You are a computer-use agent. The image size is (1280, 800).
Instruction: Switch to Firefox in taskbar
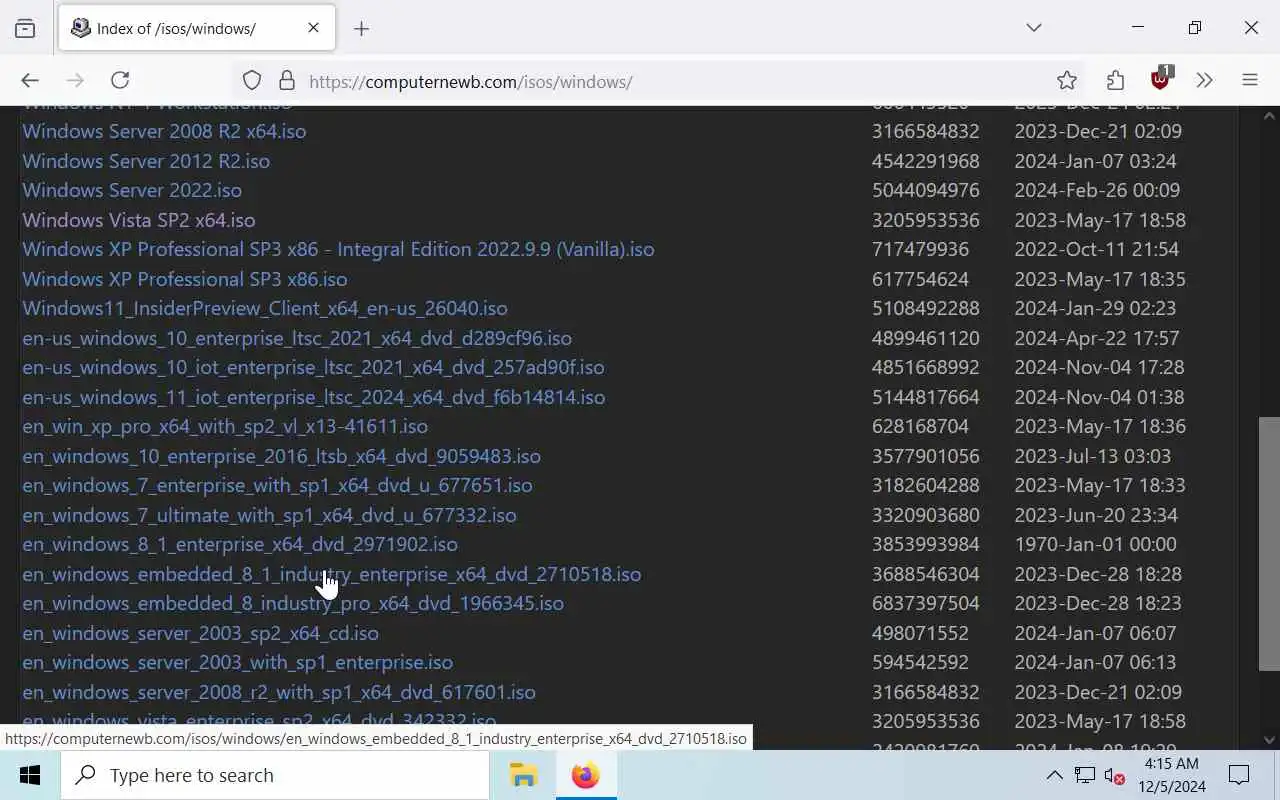click(585, 775)
